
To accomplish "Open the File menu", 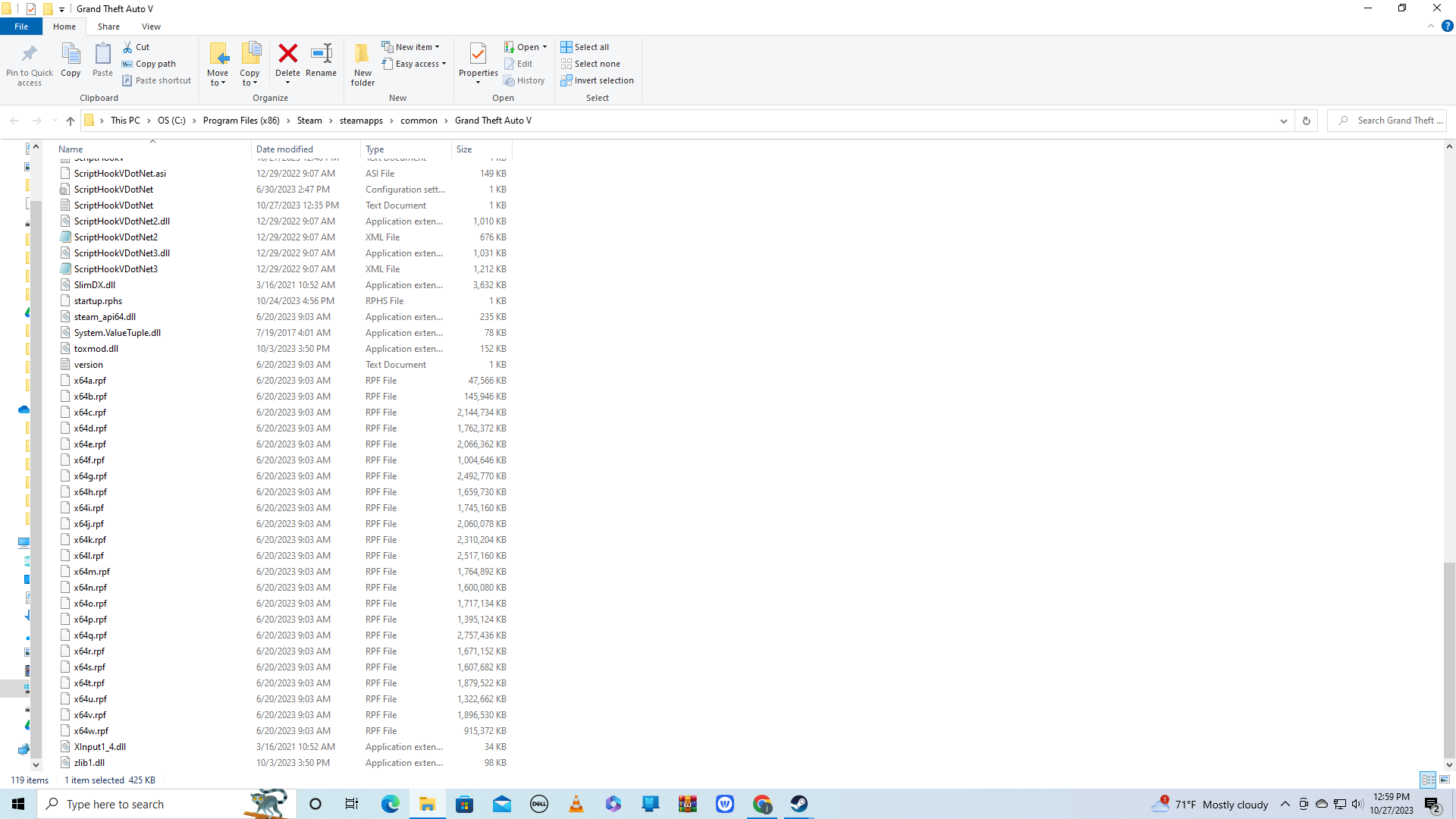I will (x=21, y=27).
